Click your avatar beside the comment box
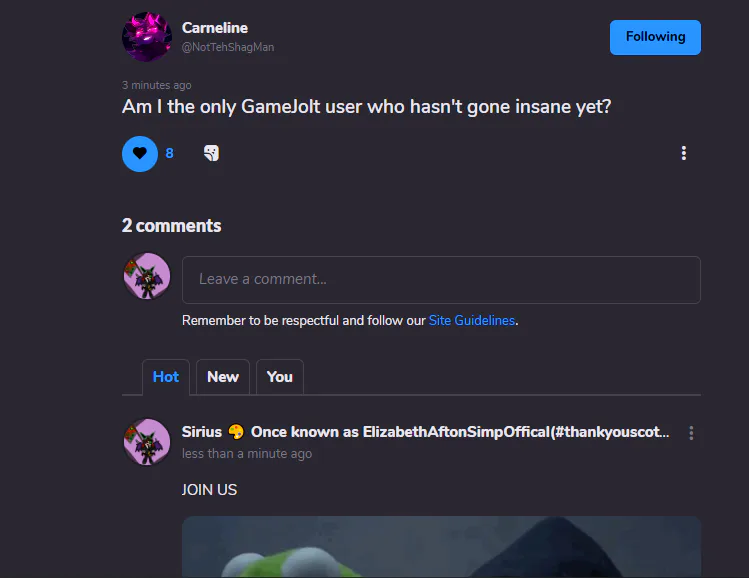 click(147, 276)
